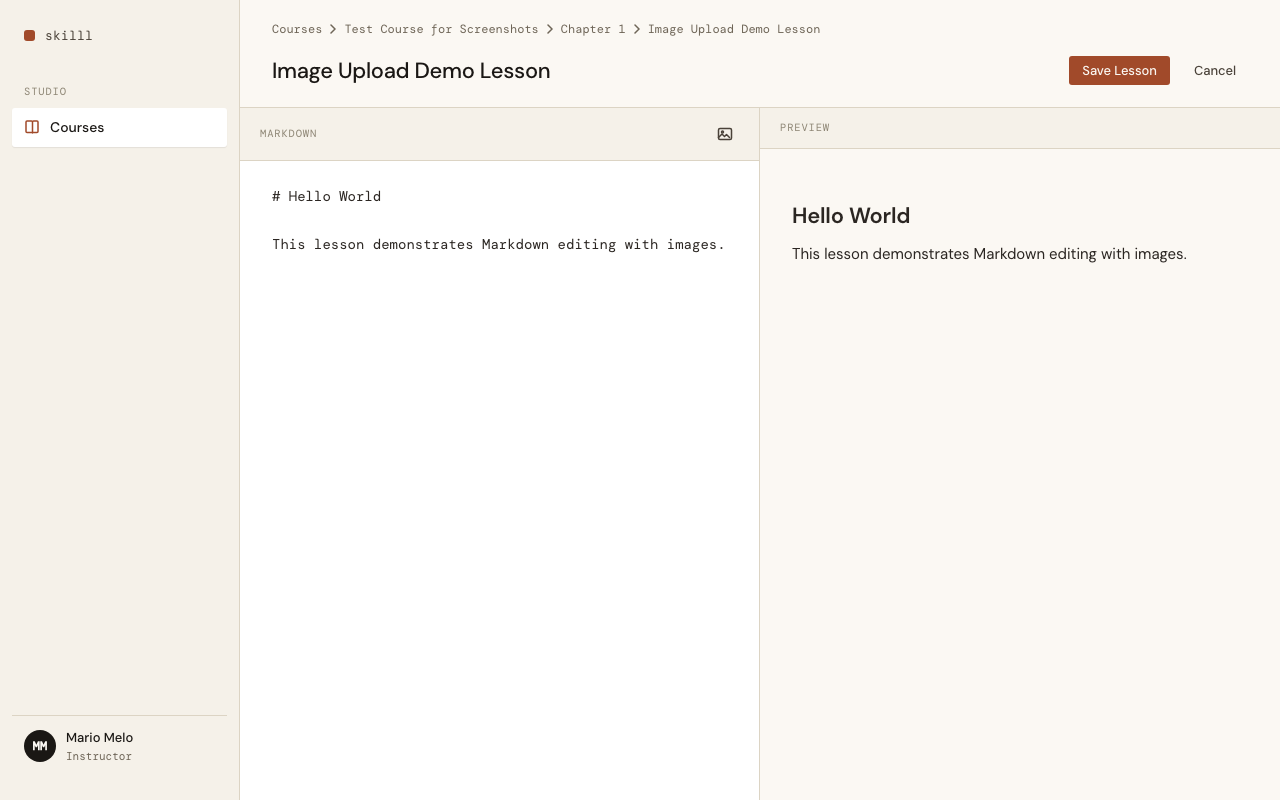Save the lesson with Save Lesson button
The height and width of the screenshot is (800, 1280).
[x=1119, y=70]
